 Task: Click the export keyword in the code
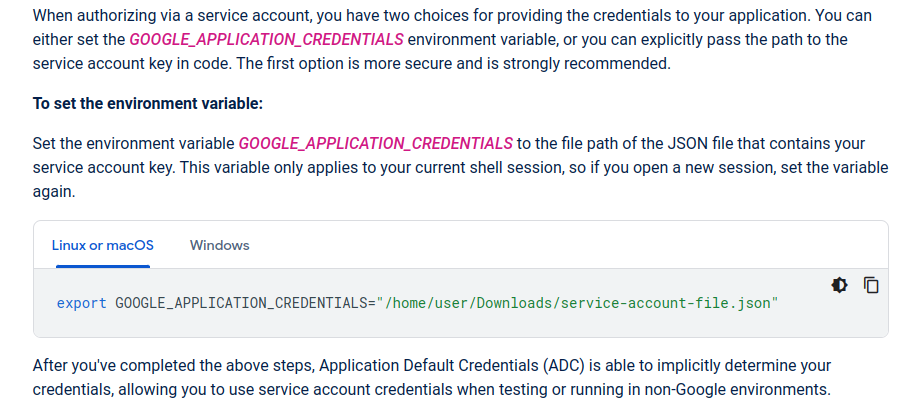click(x=81, y=302)
